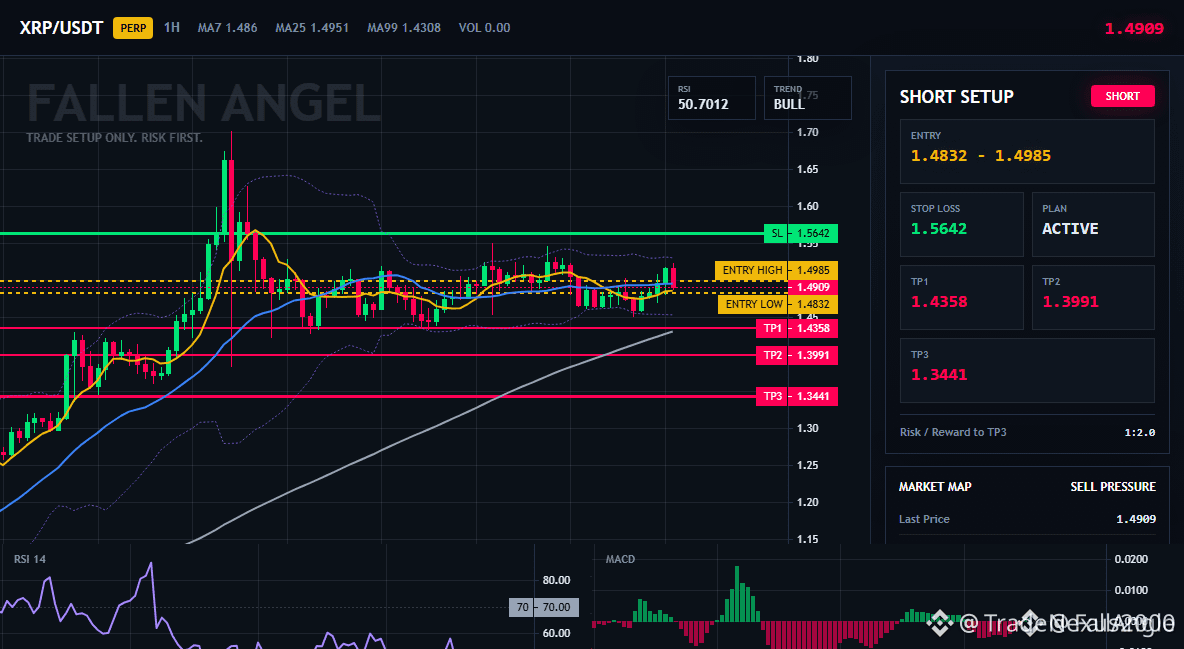The width and height of the screenshot is (1184, 649).
Task: Click the MA99 1.4308 indicator readout
Action: point(404,28)
